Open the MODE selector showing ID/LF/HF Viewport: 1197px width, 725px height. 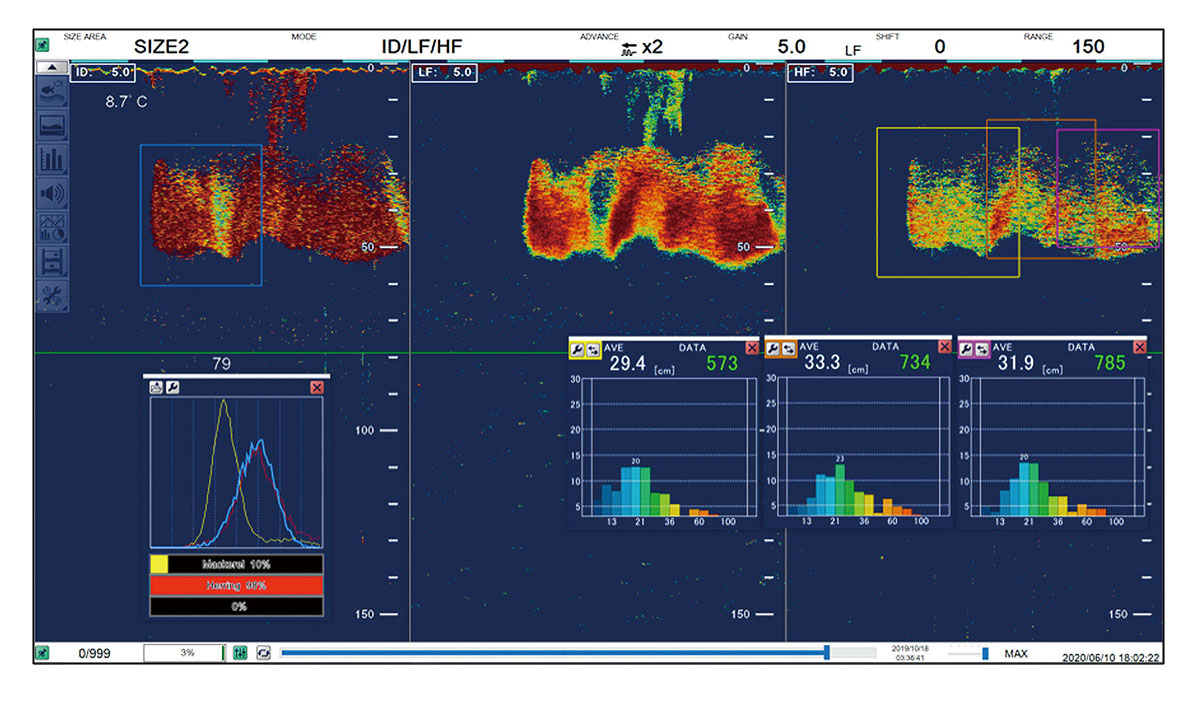(421, 47)
